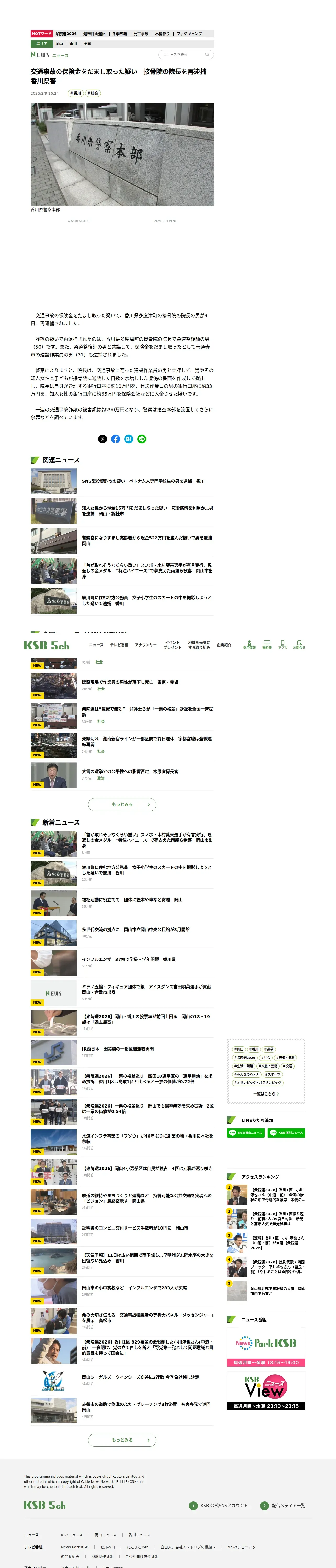Viewport: 336px width, 1568px height.
Task: Open the 香川県警察本部 article photo
Action: pyautogui.click(x=122, y=155)
